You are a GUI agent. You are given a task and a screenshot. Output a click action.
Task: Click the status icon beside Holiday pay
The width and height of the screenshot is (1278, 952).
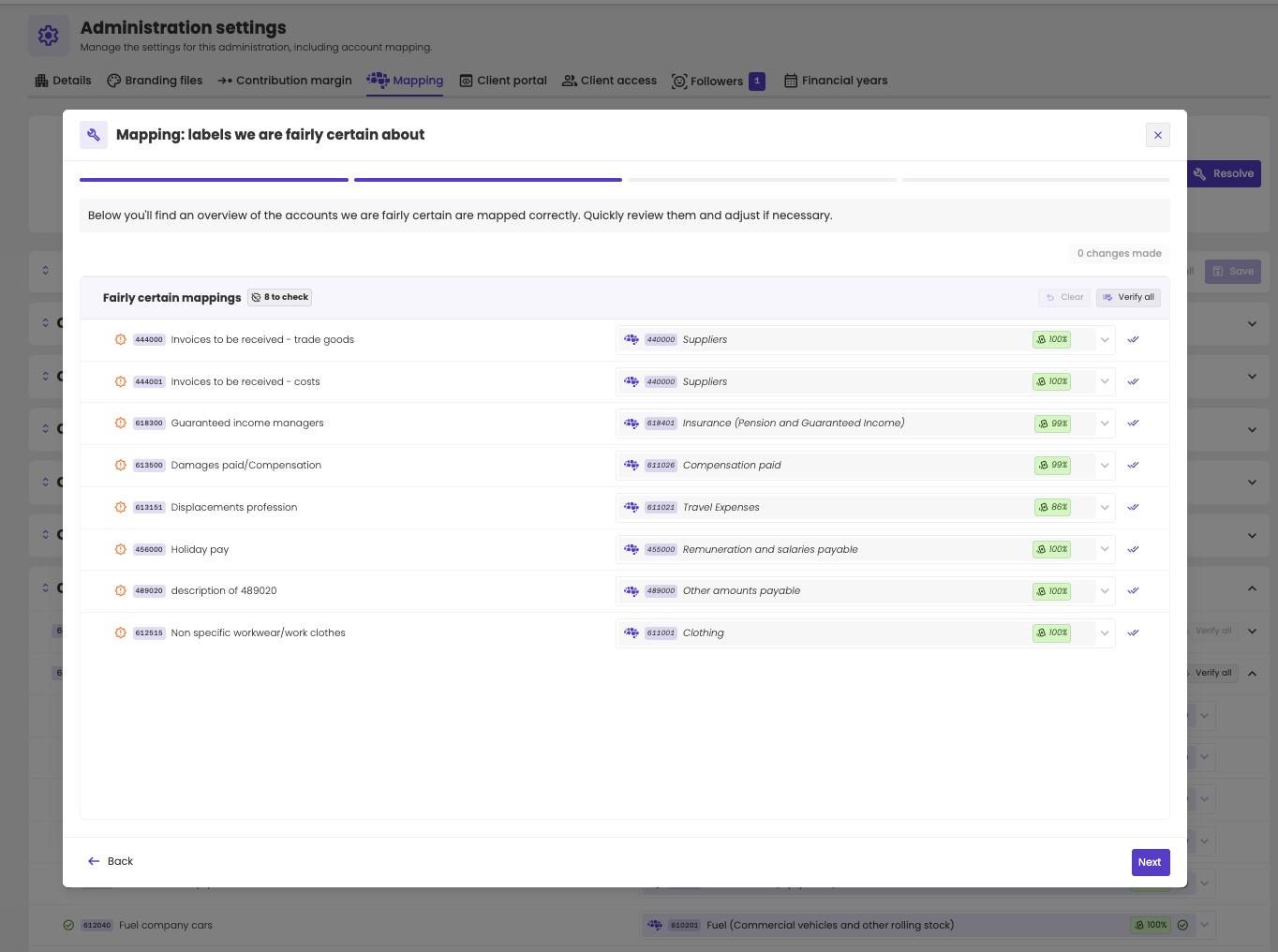(120, 549)
